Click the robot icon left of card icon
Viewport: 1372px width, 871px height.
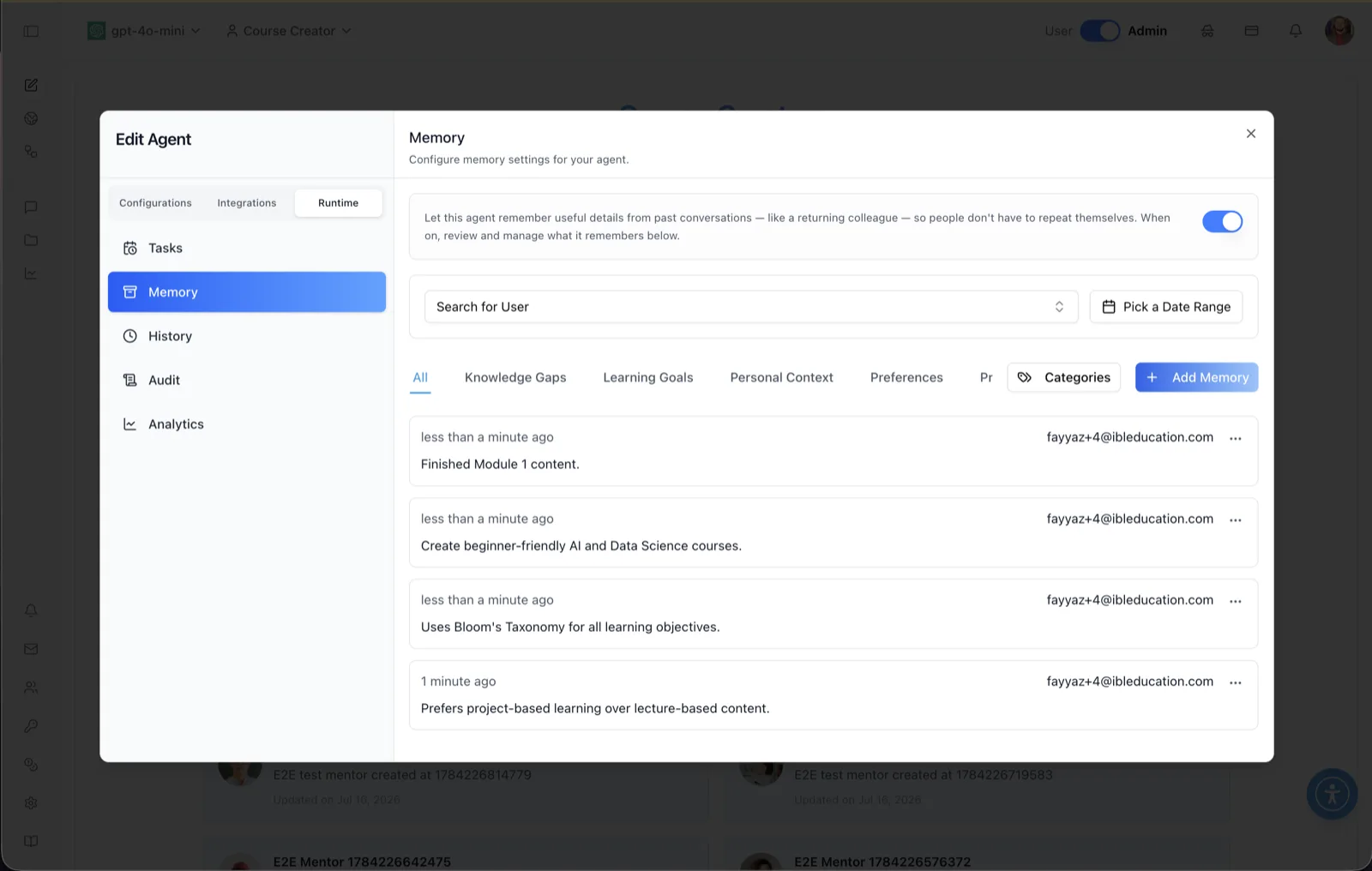[x=1207, y=31]
